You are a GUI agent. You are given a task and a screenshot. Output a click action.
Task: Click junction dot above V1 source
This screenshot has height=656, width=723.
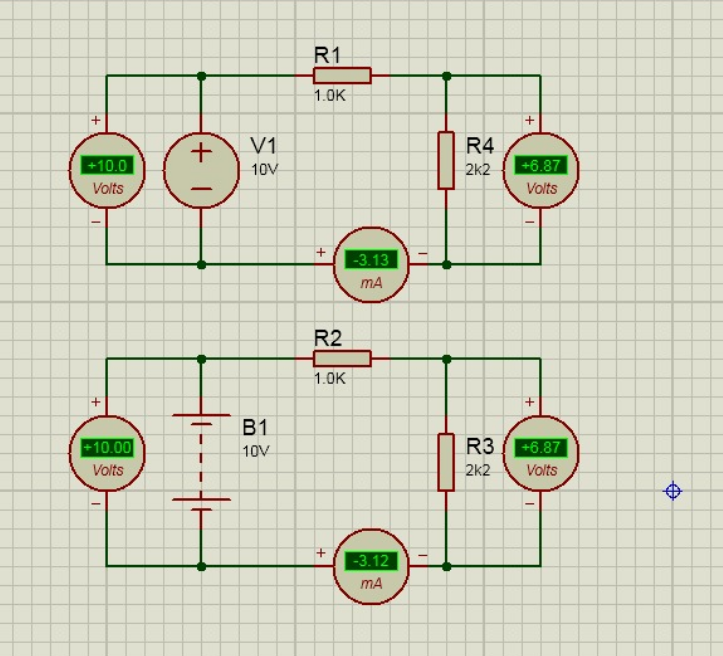201,76
